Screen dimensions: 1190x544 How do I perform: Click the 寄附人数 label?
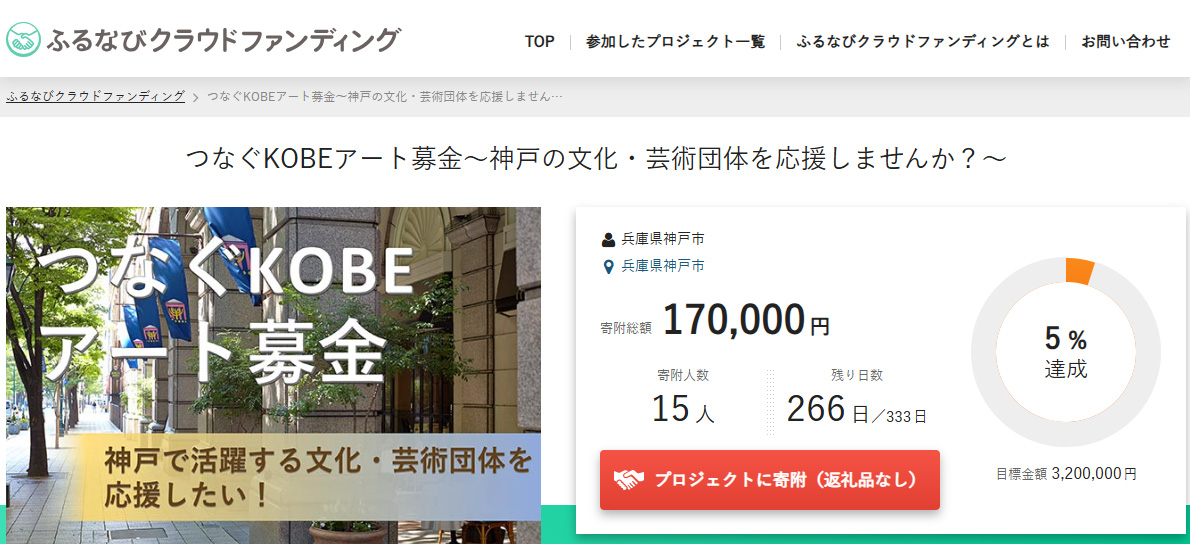(x=683, y=375)
